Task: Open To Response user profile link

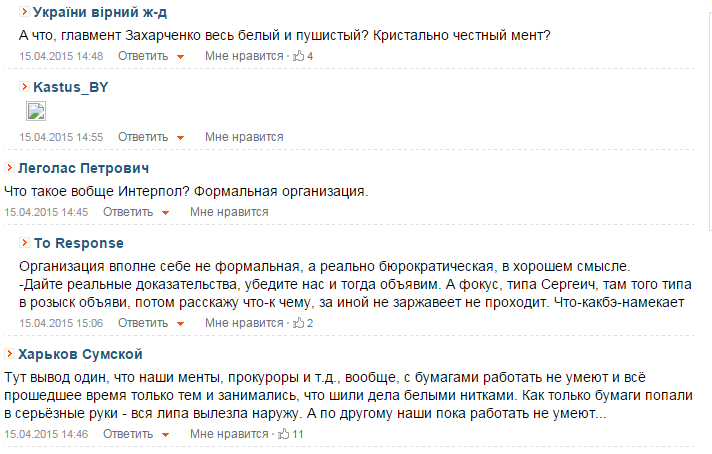Action: pyautogui.click(x=79, y=243)
